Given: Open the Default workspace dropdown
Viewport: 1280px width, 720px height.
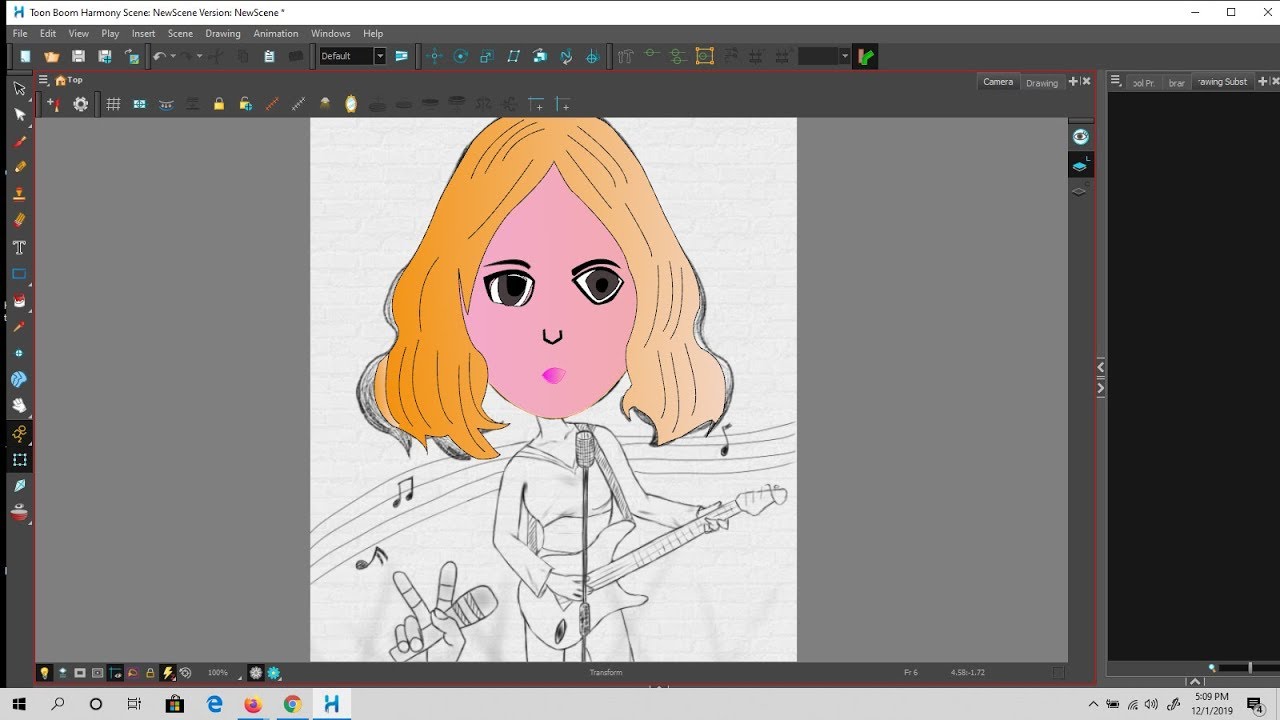Looking at the screenshot, I should (x=380, y=57).
